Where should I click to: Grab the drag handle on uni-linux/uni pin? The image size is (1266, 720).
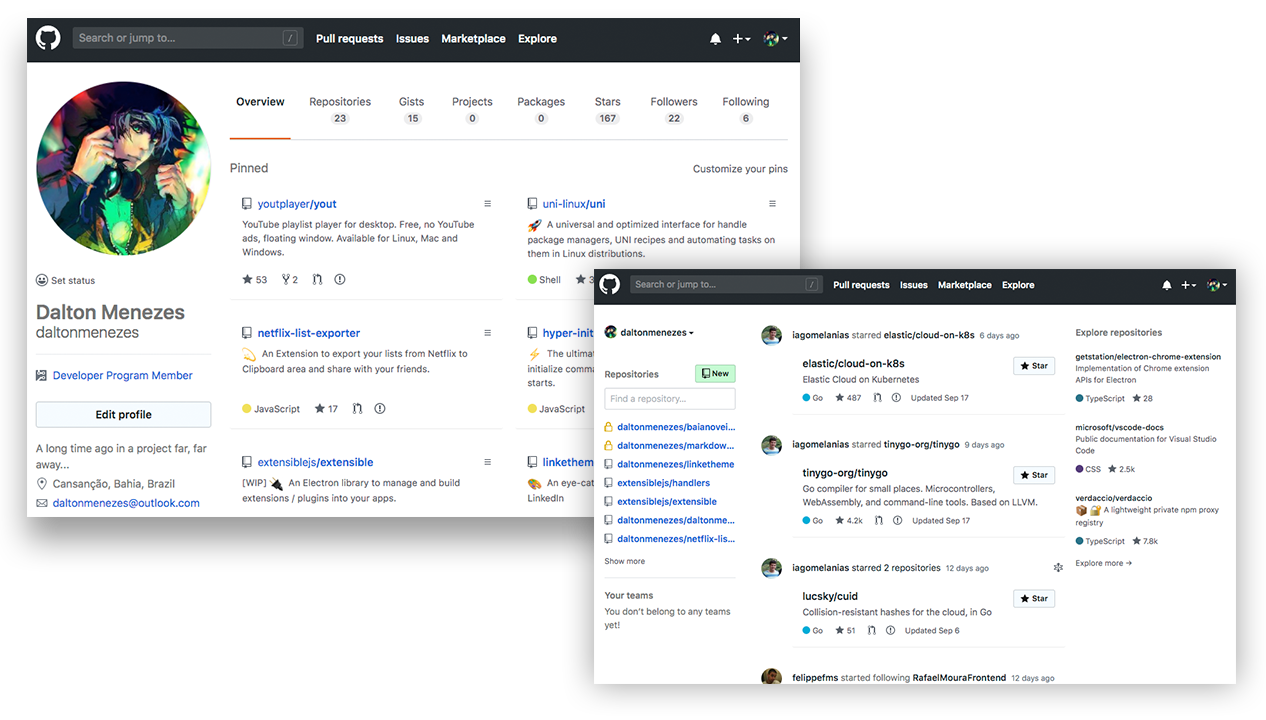[772, 204]
